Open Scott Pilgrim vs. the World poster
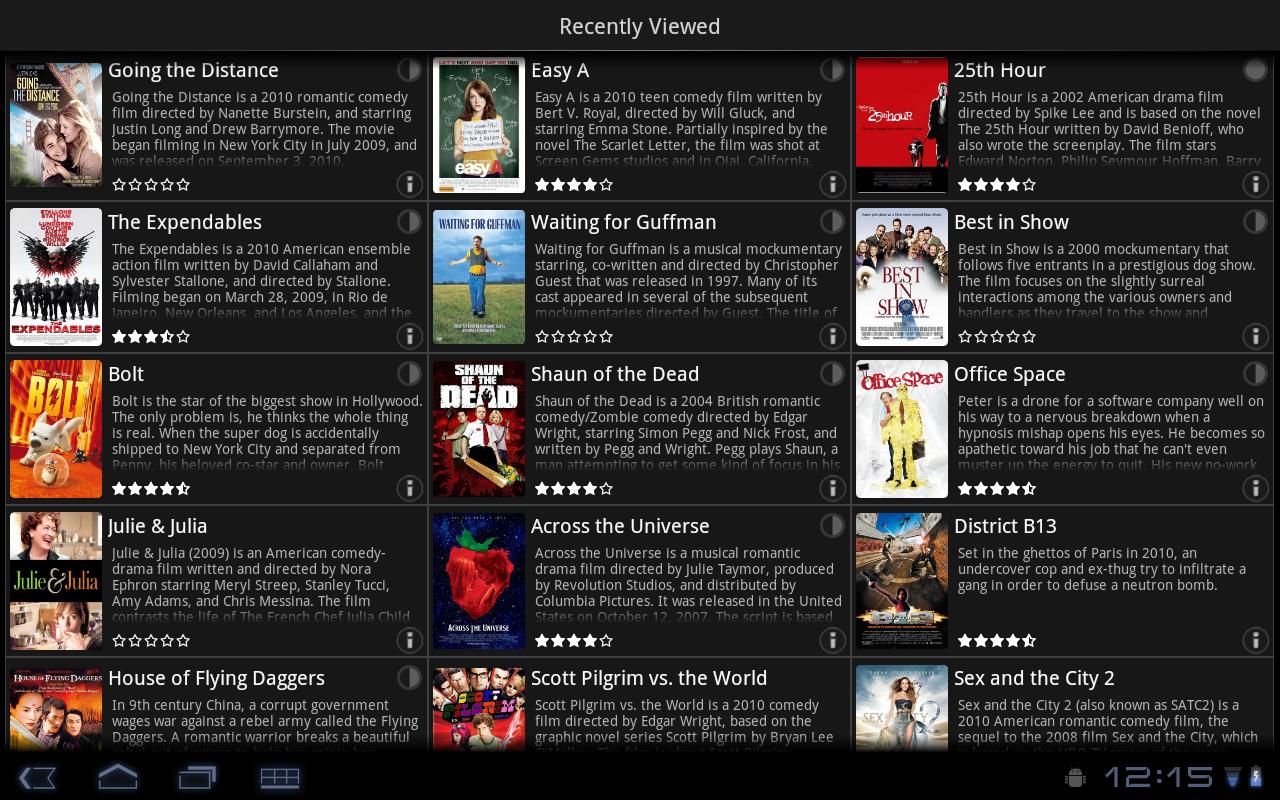The image size is (1280, 800). point(479,708)
